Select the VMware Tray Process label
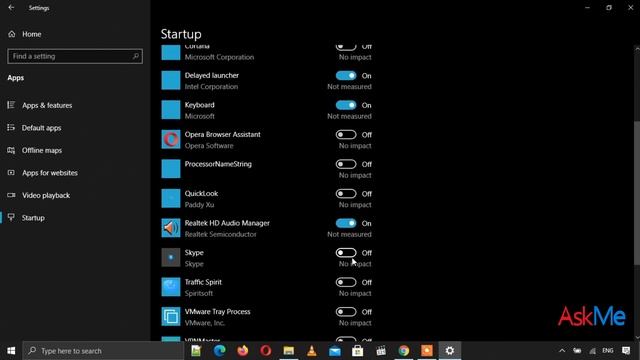640x360 pixels. (x=218, y=311)
